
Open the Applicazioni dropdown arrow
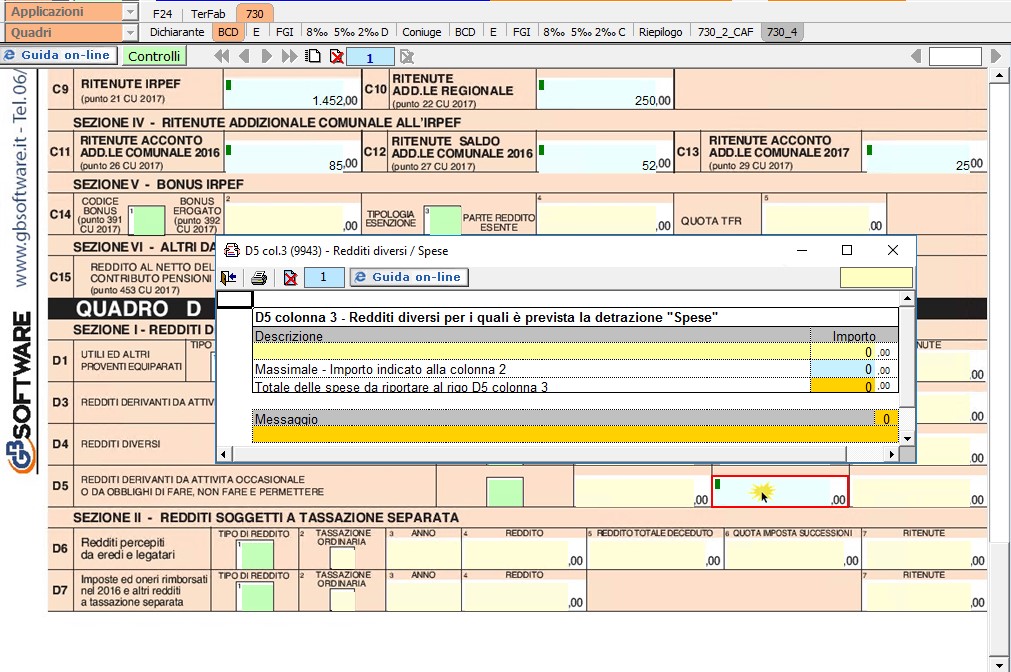pos(130,12)
